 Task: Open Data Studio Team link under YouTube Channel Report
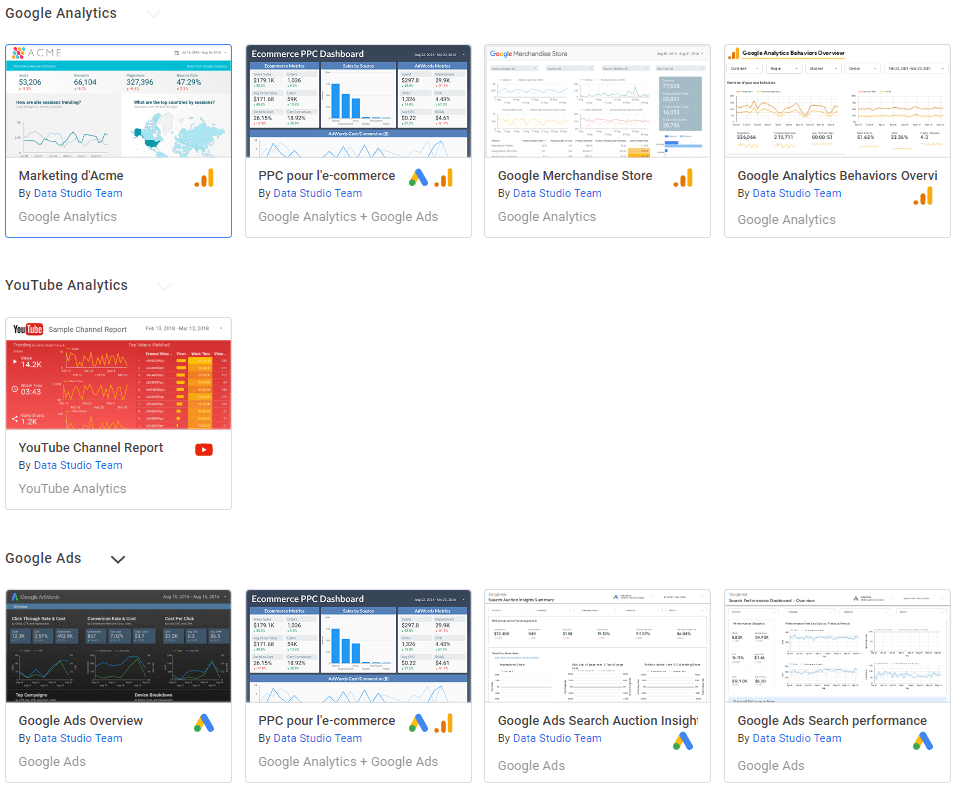point(77,465)
